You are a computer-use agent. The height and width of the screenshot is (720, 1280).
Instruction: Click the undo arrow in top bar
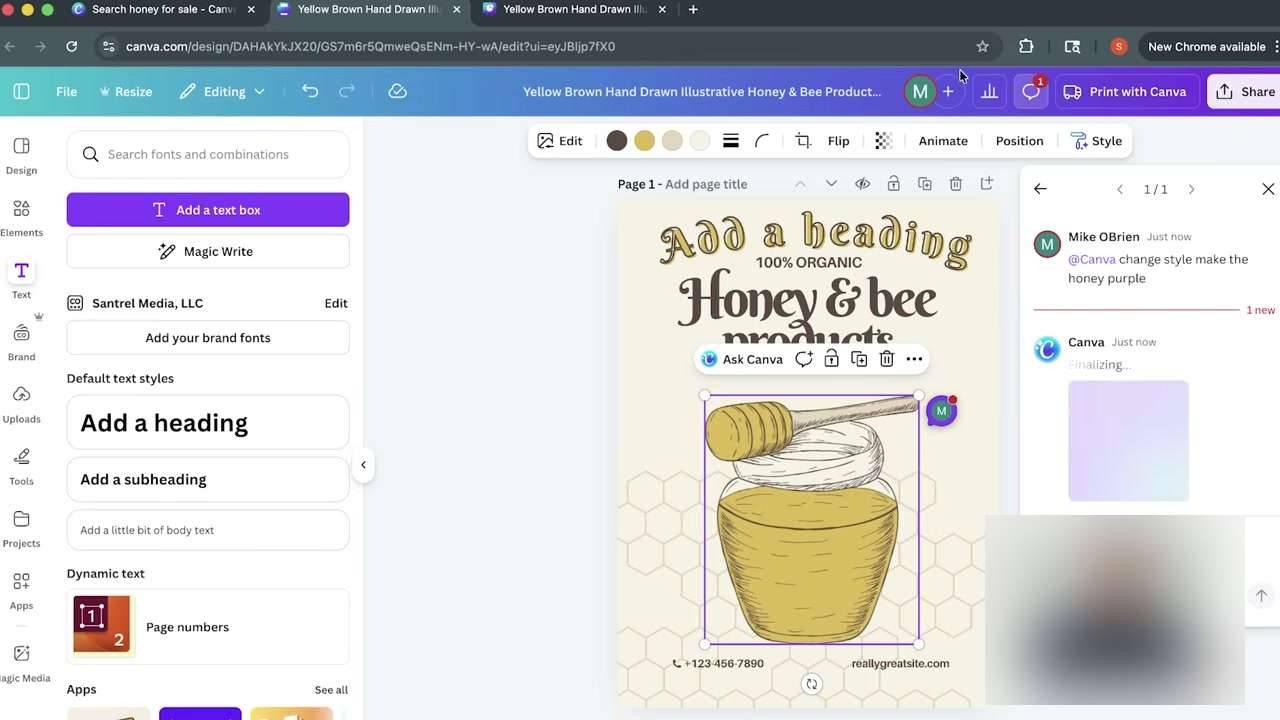[310, 91]
